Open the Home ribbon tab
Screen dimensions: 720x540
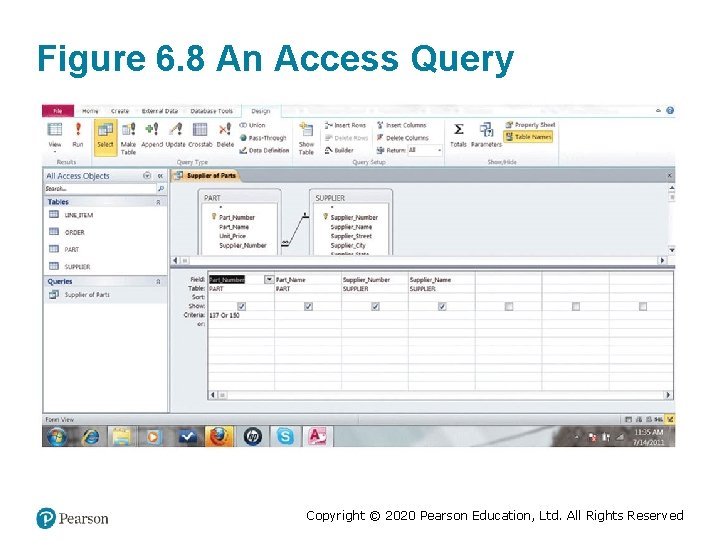pyautogui.click(x=90, y=111)
